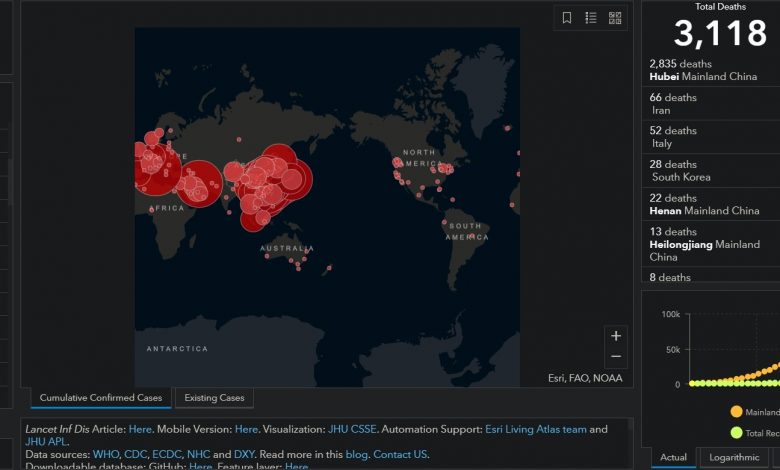Show the map legend list icon
The width and height of the screenshot is (780, 470).
pyautogui.click(x=591, y=18)
